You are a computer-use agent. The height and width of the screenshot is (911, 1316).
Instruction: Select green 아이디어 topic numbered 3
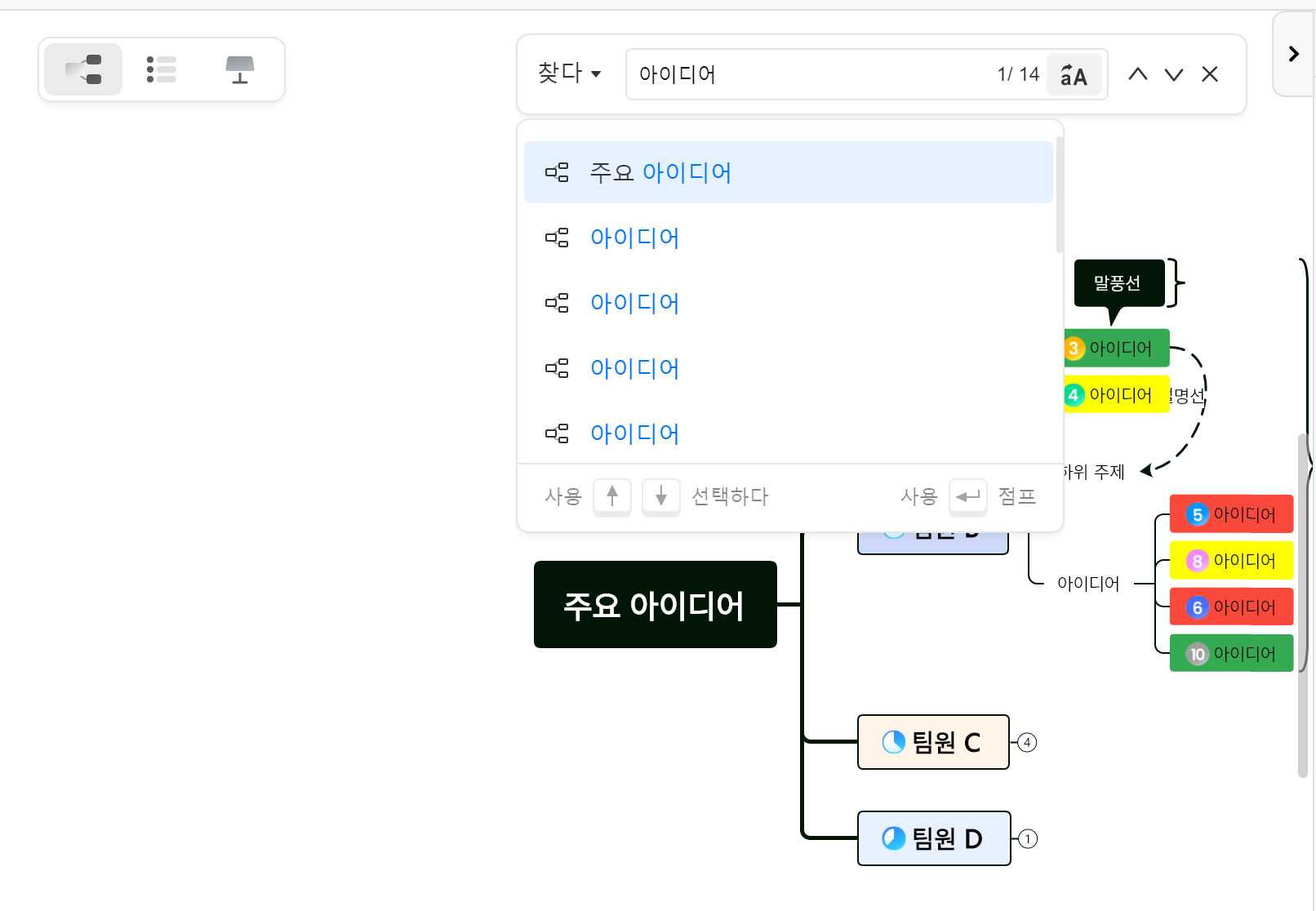[x=1117, y=349]
